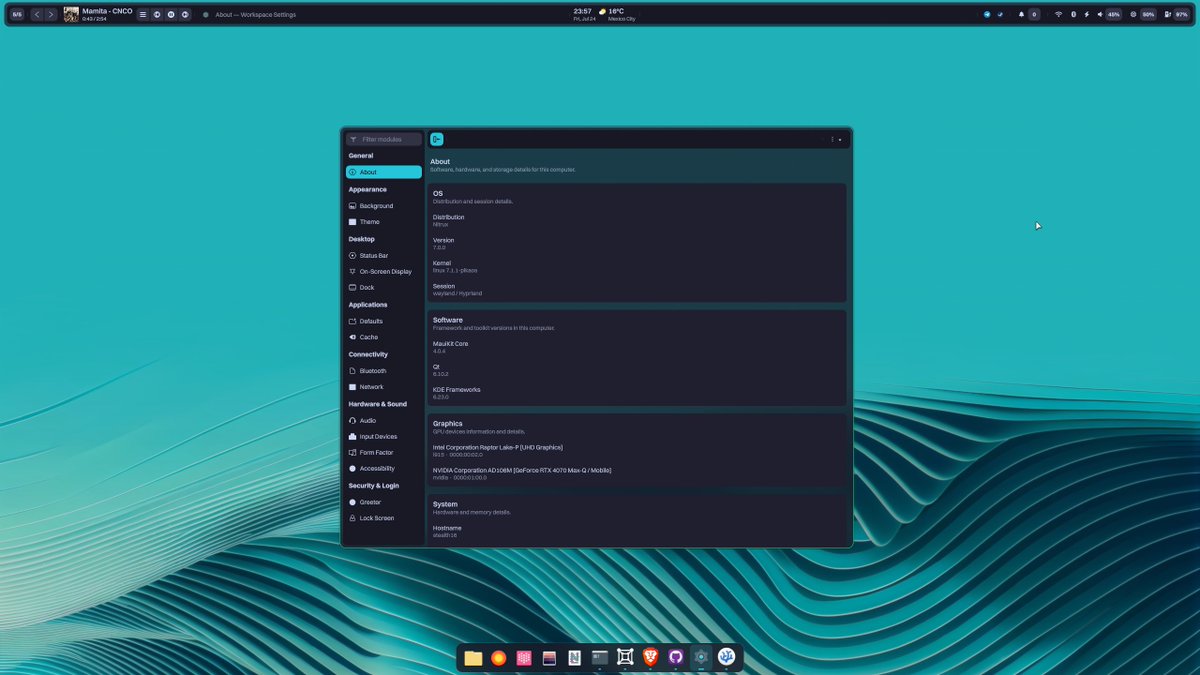Click the battery icon in status bar
This screenshot has height=675, width=1200.
pos(1168,14)
